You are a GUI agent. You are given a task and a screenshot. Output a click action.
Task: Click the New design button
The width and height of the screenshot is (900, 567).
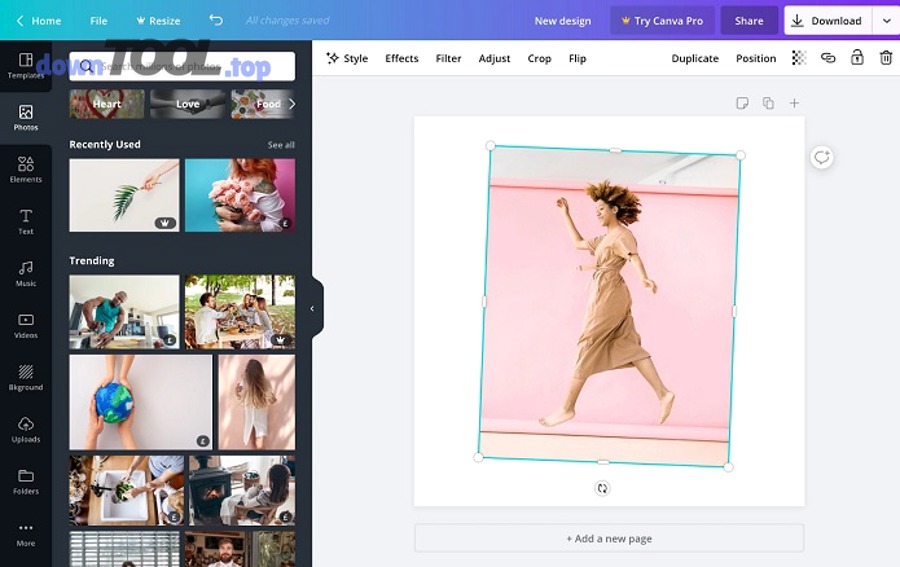562,21
